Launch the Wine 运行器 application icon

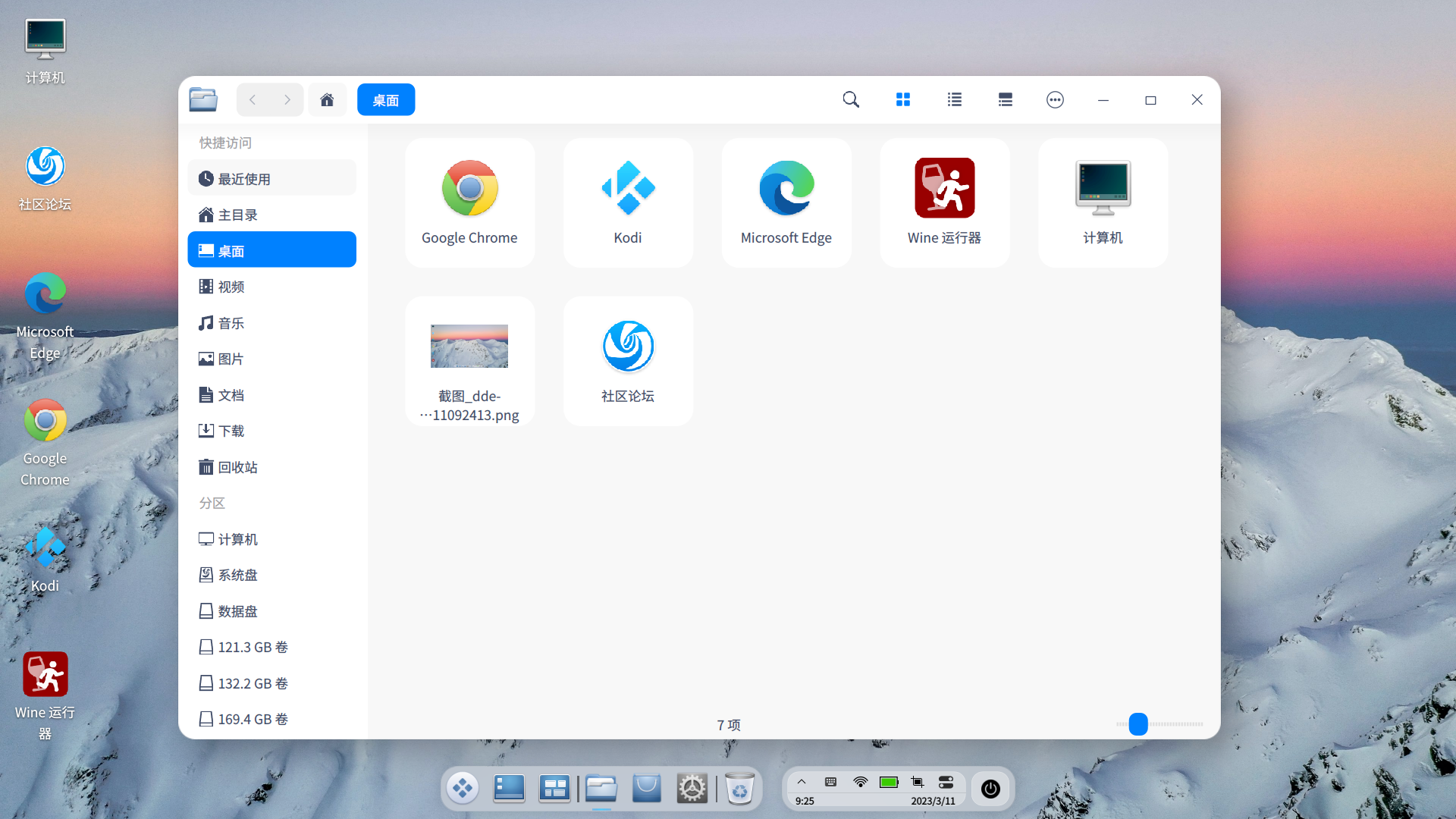pos(944,202)
